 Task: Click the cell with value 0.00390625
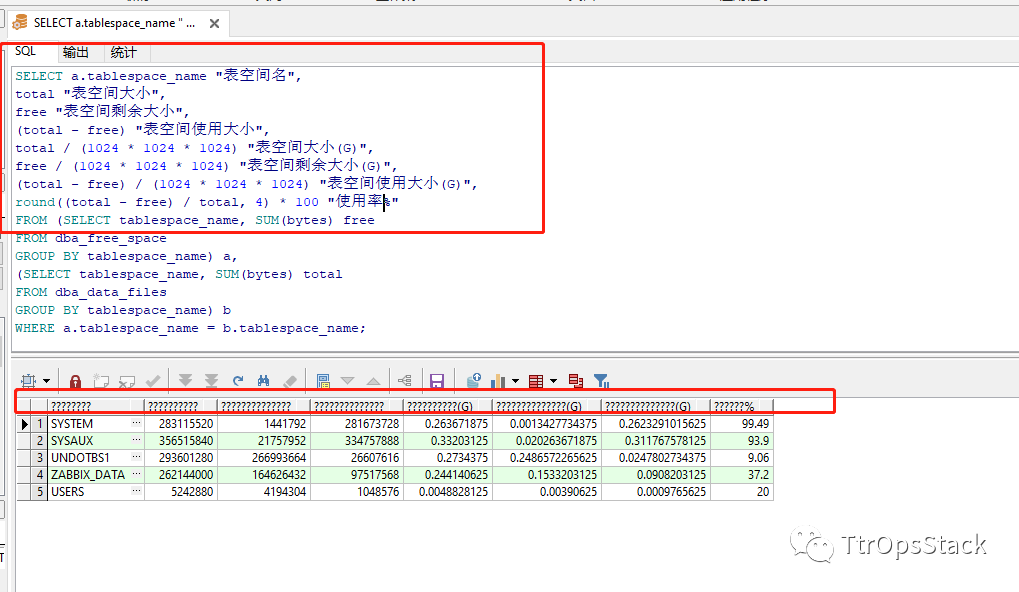pos(547,492)
